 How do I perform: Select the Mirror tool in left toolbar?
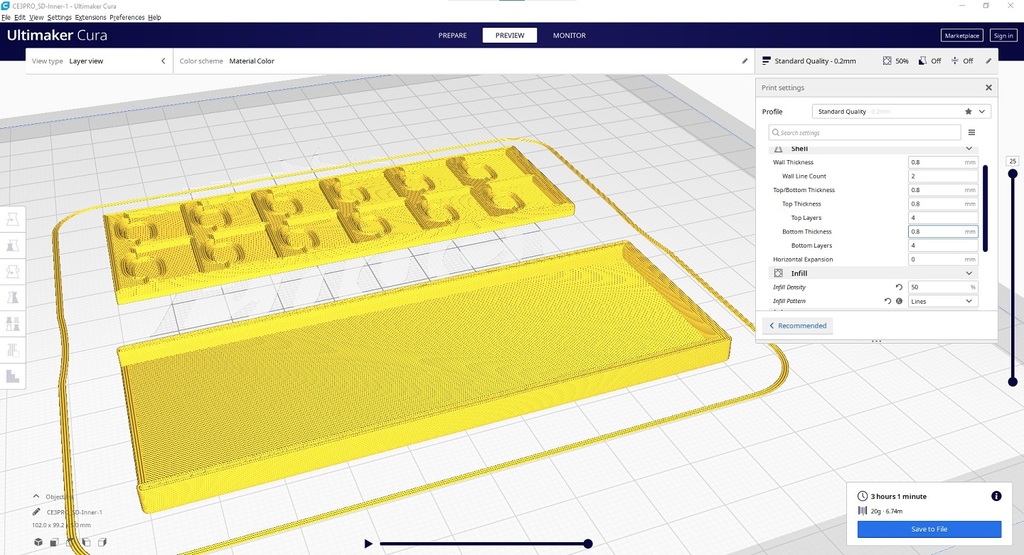tap(13, 297)
